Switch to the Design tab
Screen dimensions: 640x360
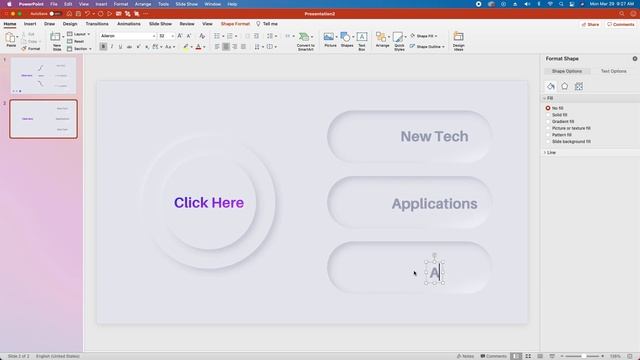click(70, 24)
